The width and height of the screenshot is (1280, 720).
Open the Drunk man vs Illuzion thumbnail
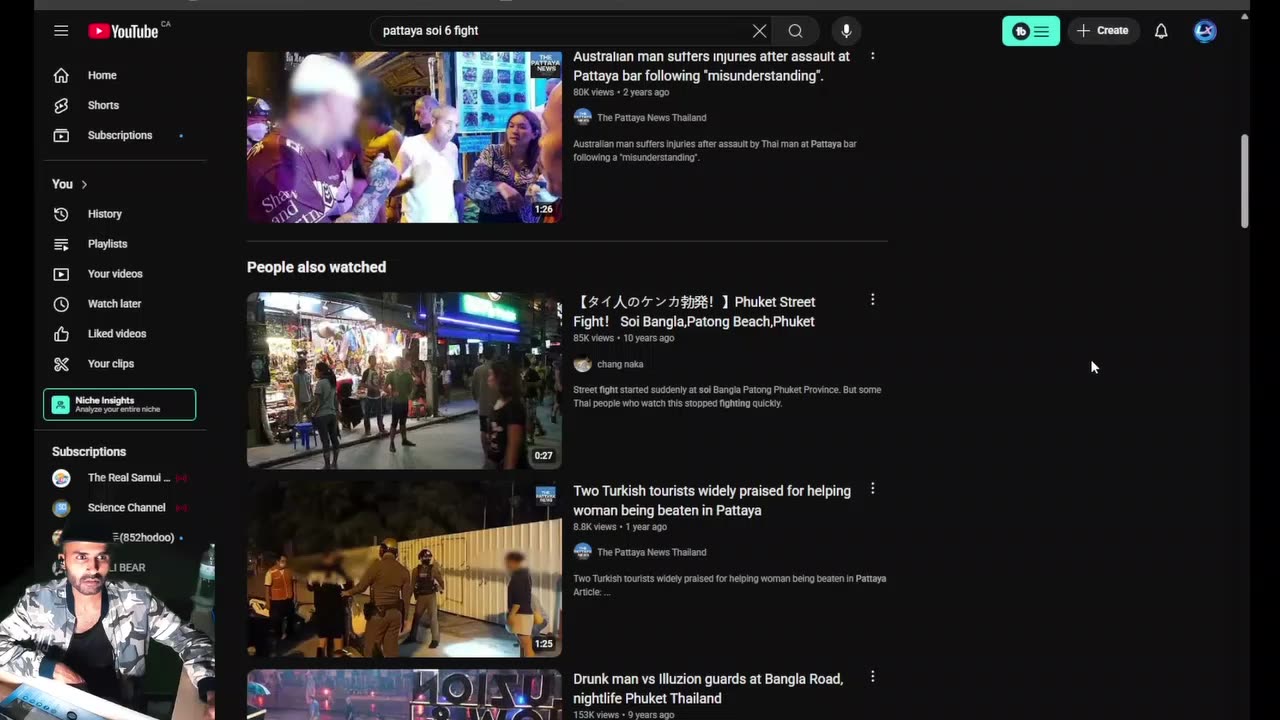(404, 695)
